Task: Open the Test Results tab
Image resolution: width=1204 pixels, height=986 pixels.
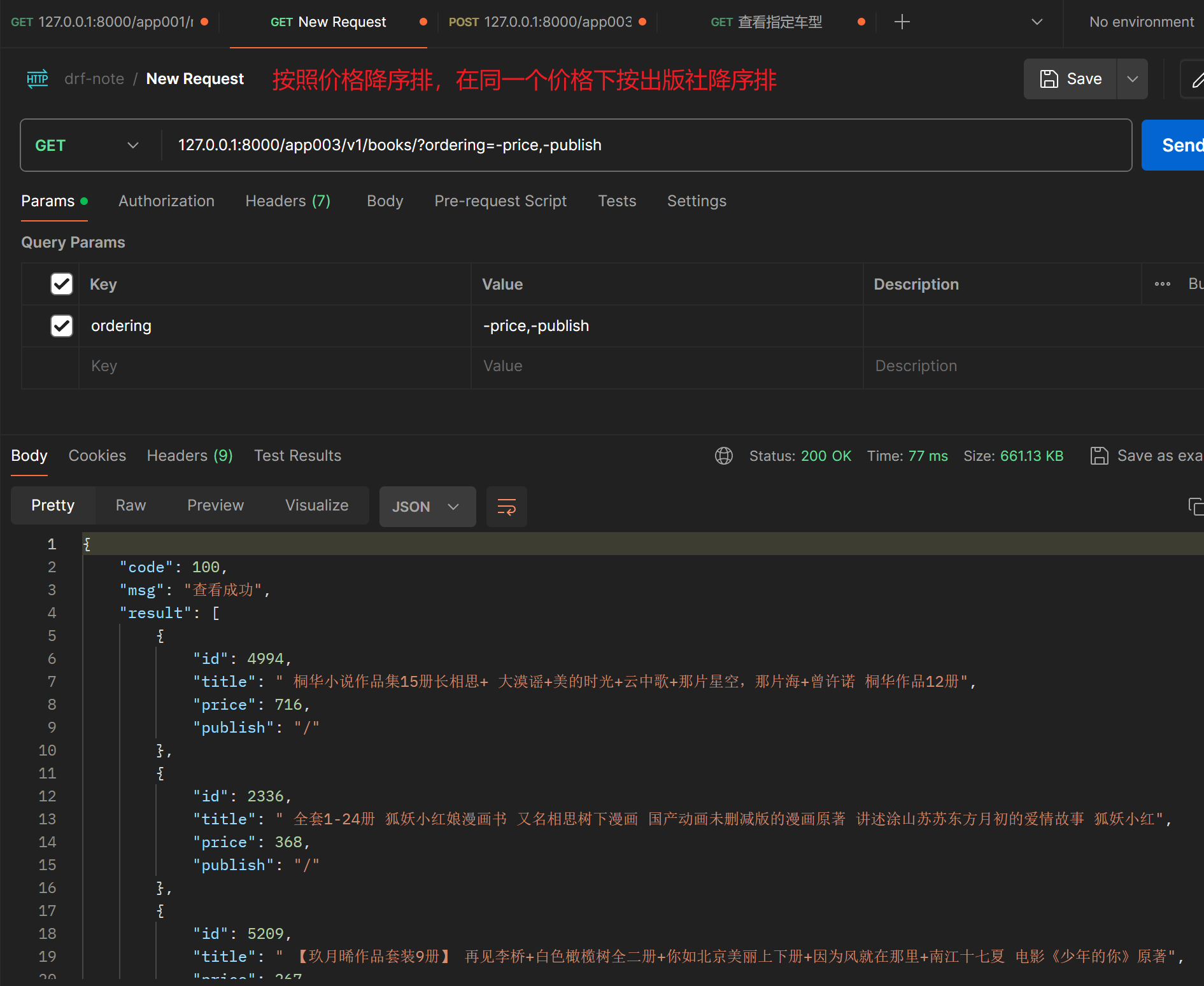Action: 297,456
